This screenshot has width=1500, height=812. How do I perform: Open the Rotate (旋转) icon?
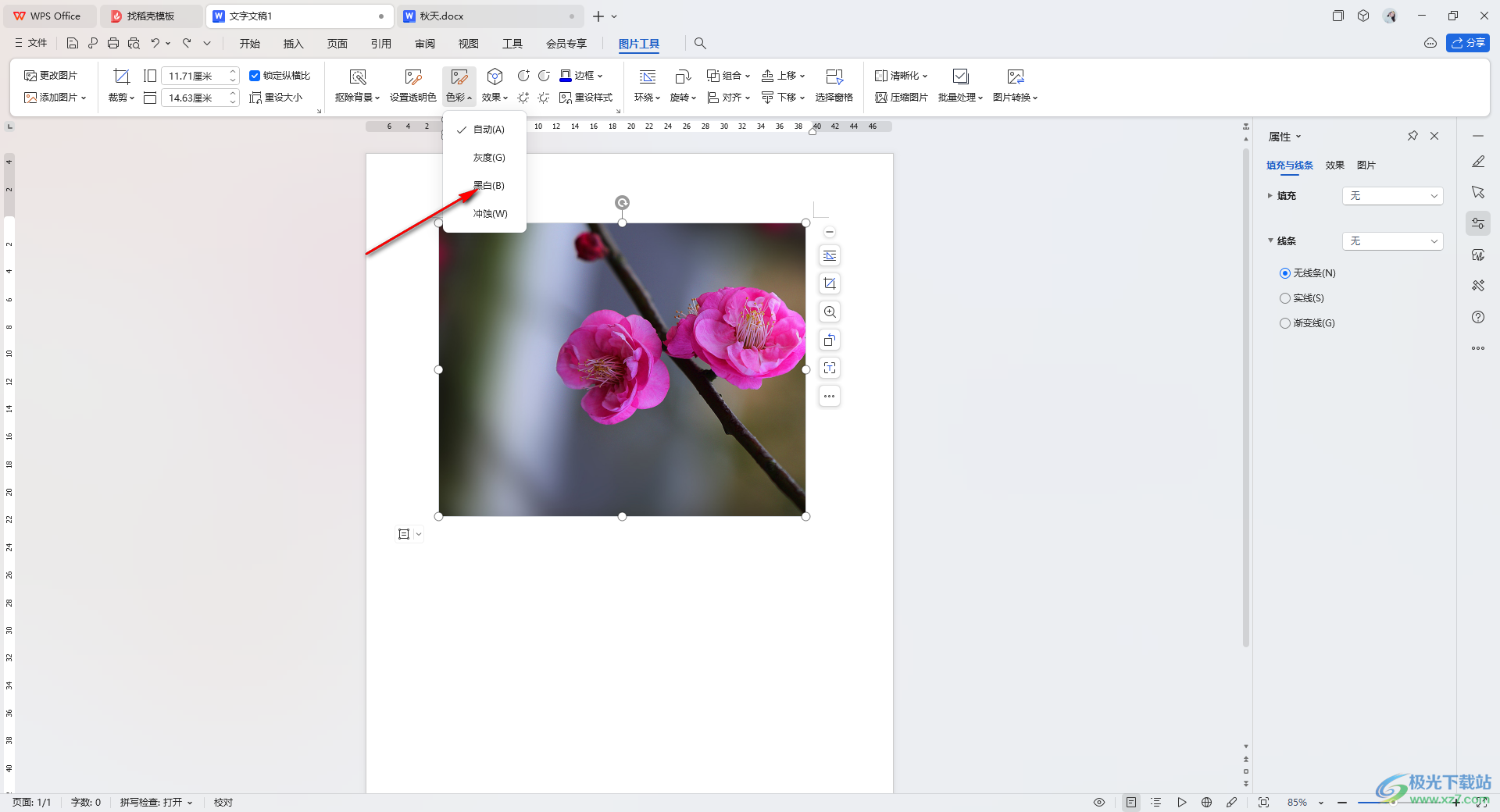pyautogui.click(x=683, y=77)
